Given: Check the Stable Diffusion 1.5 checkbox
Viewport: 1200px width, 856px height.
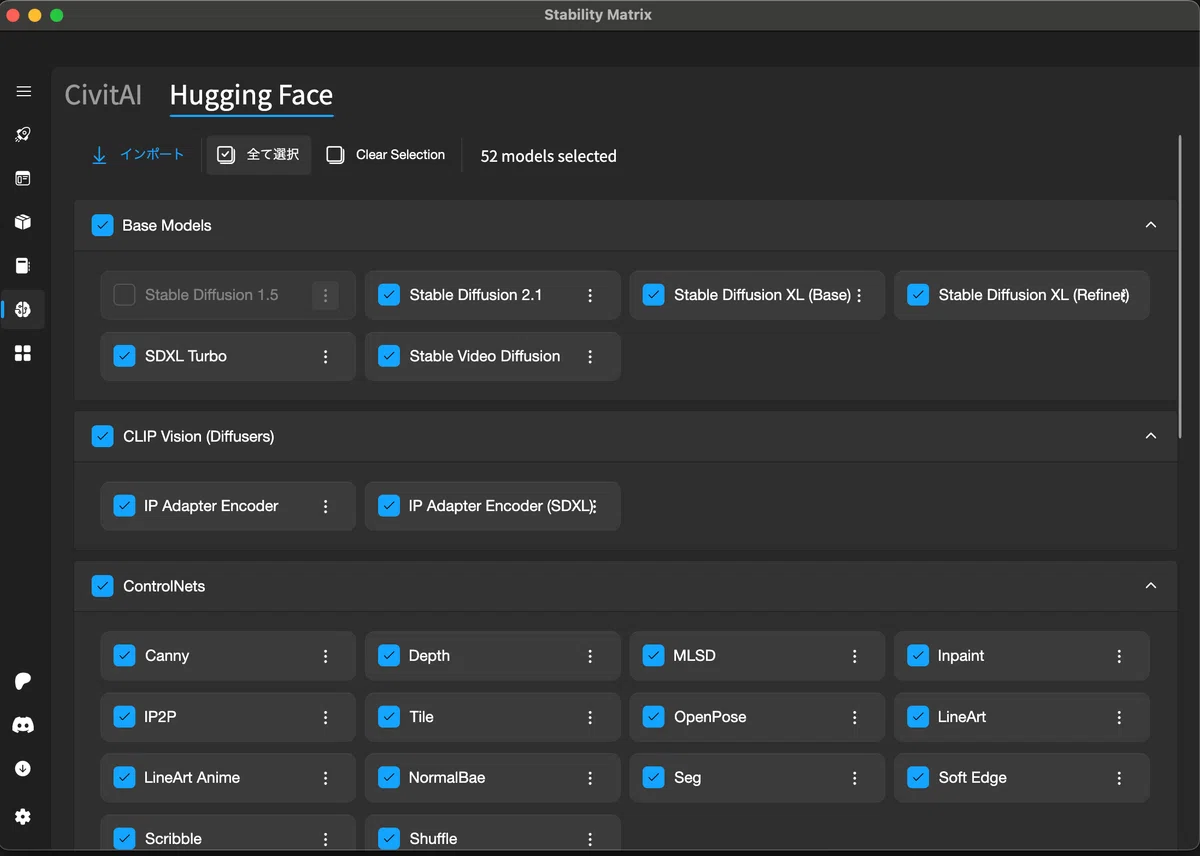Looking at the screenshot, I should coord(124,295).
